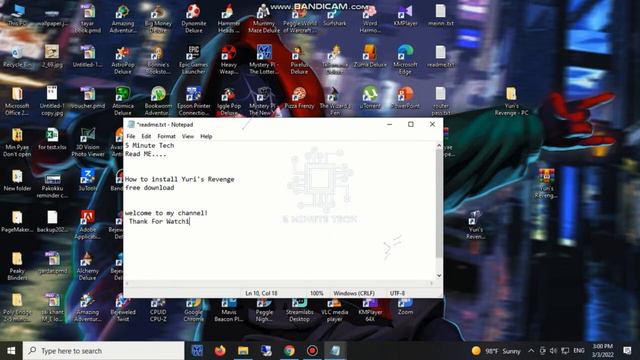Select the Streamlabs Desktop icon

click(x=299, y=311)
